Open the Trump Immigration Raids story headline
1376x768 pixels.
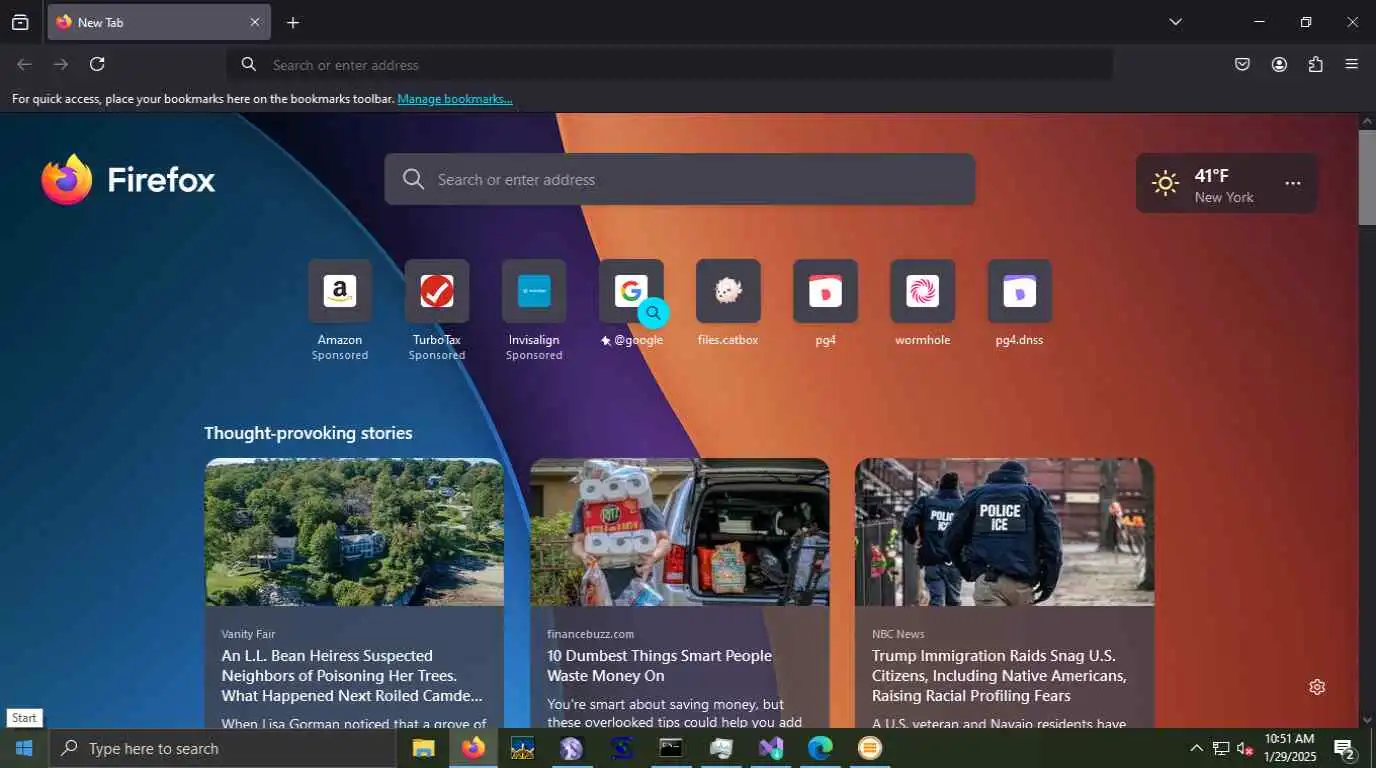999,675
